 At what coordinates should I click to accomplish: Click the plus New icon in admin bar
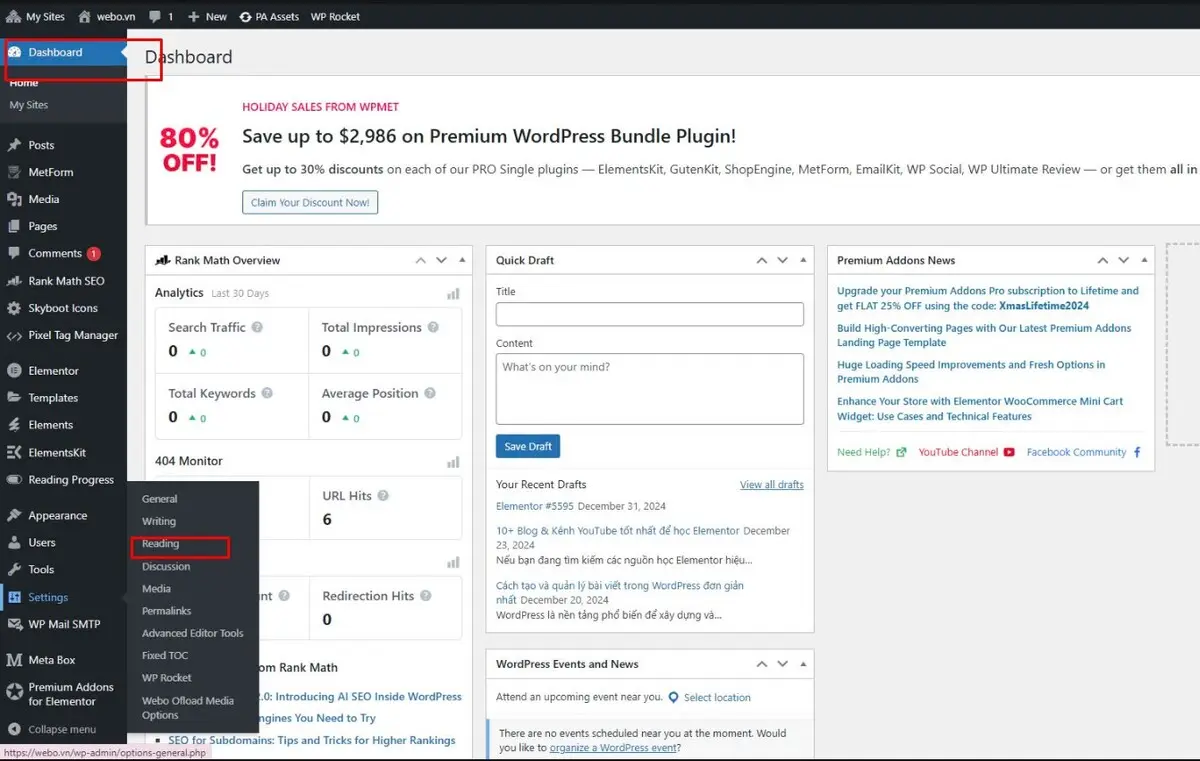coord(194,17)
